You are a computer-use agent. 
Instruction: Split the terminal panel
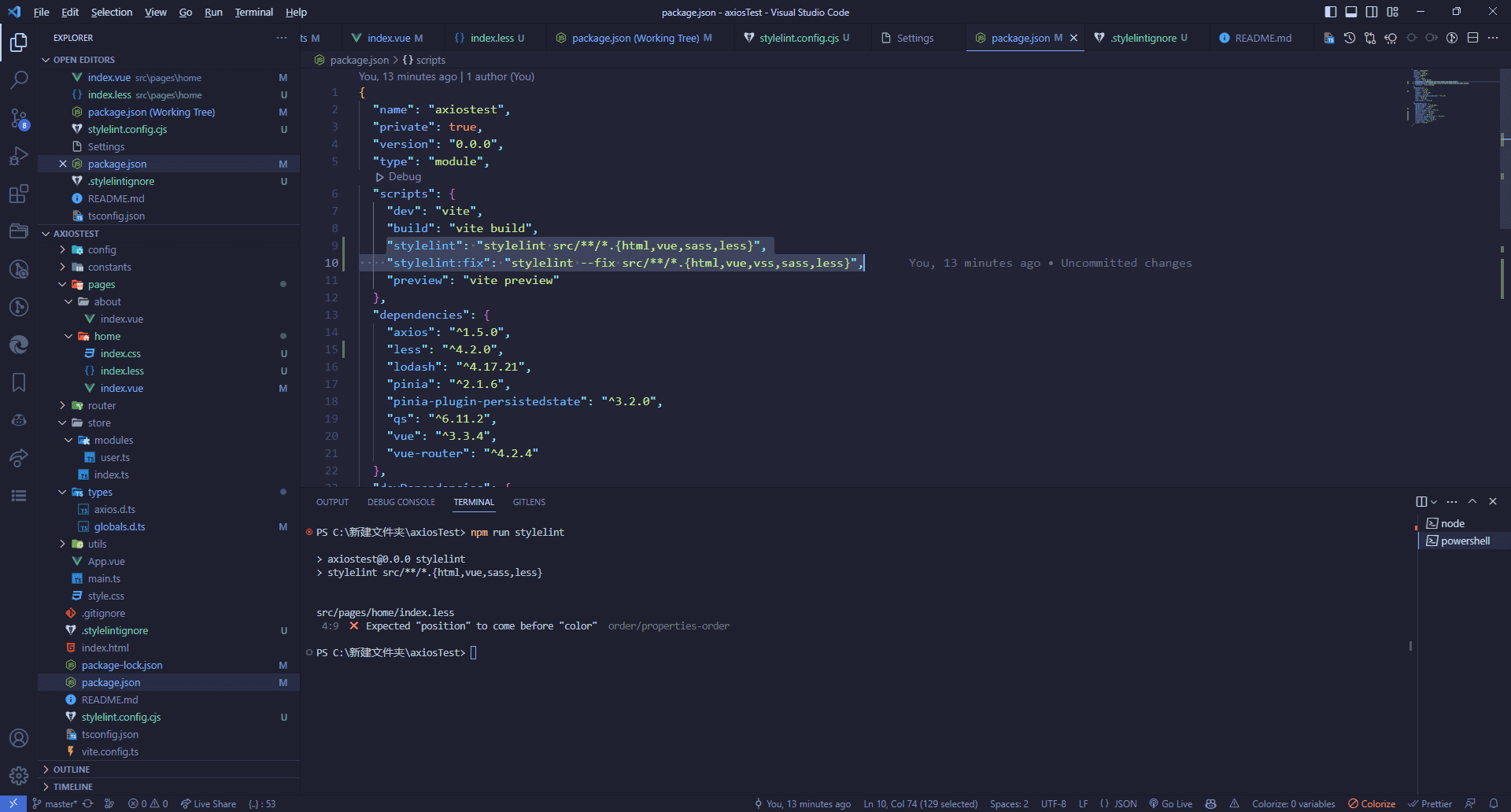pos(1421,501)
